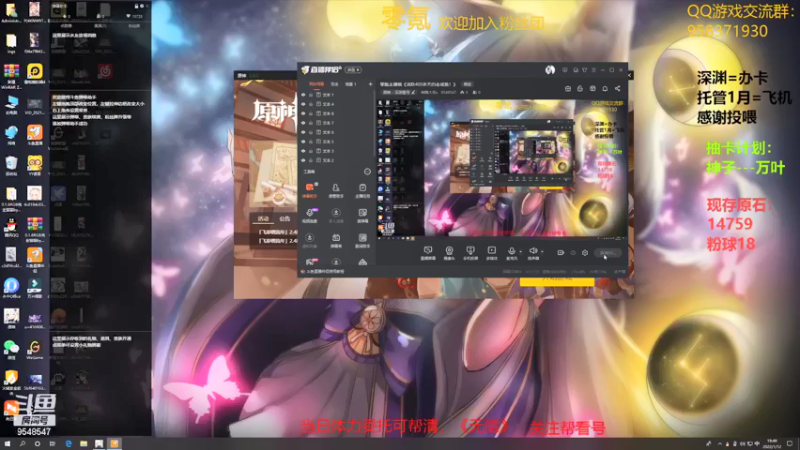800x450 pixels.
Task: Open the first tool in toolbox row three
Action: (x=310, y=240)
